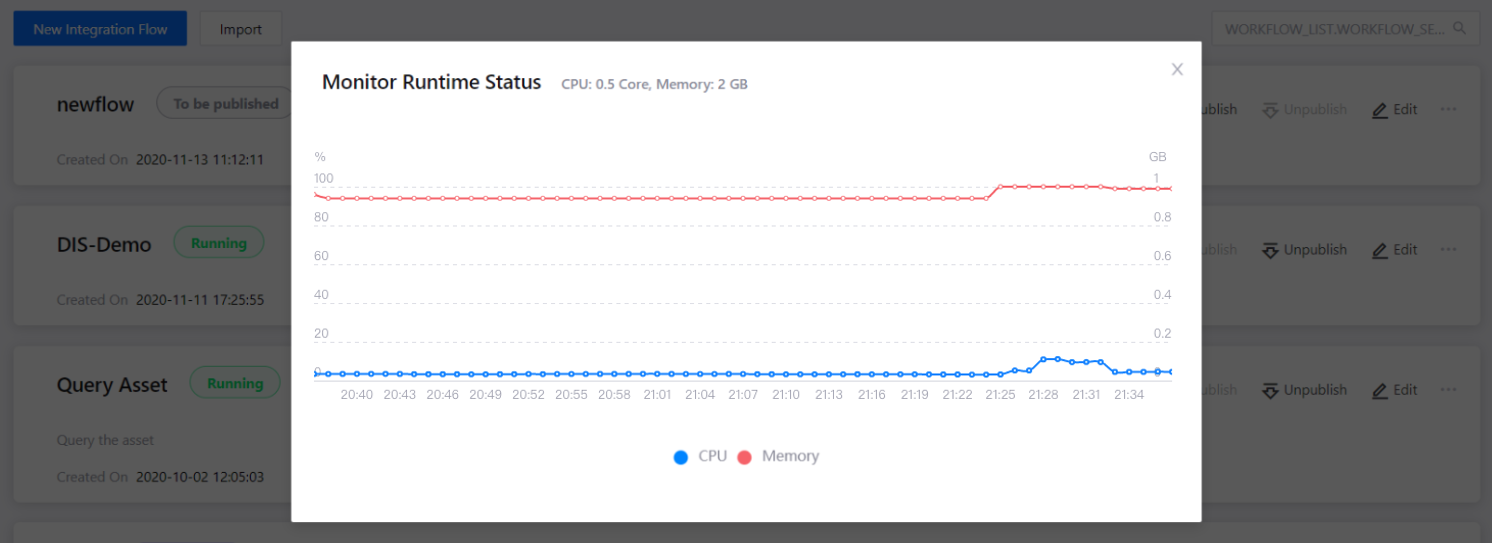Click the Import button
1492x543 pixels.
pyautogui.click(x=241, y=29)
